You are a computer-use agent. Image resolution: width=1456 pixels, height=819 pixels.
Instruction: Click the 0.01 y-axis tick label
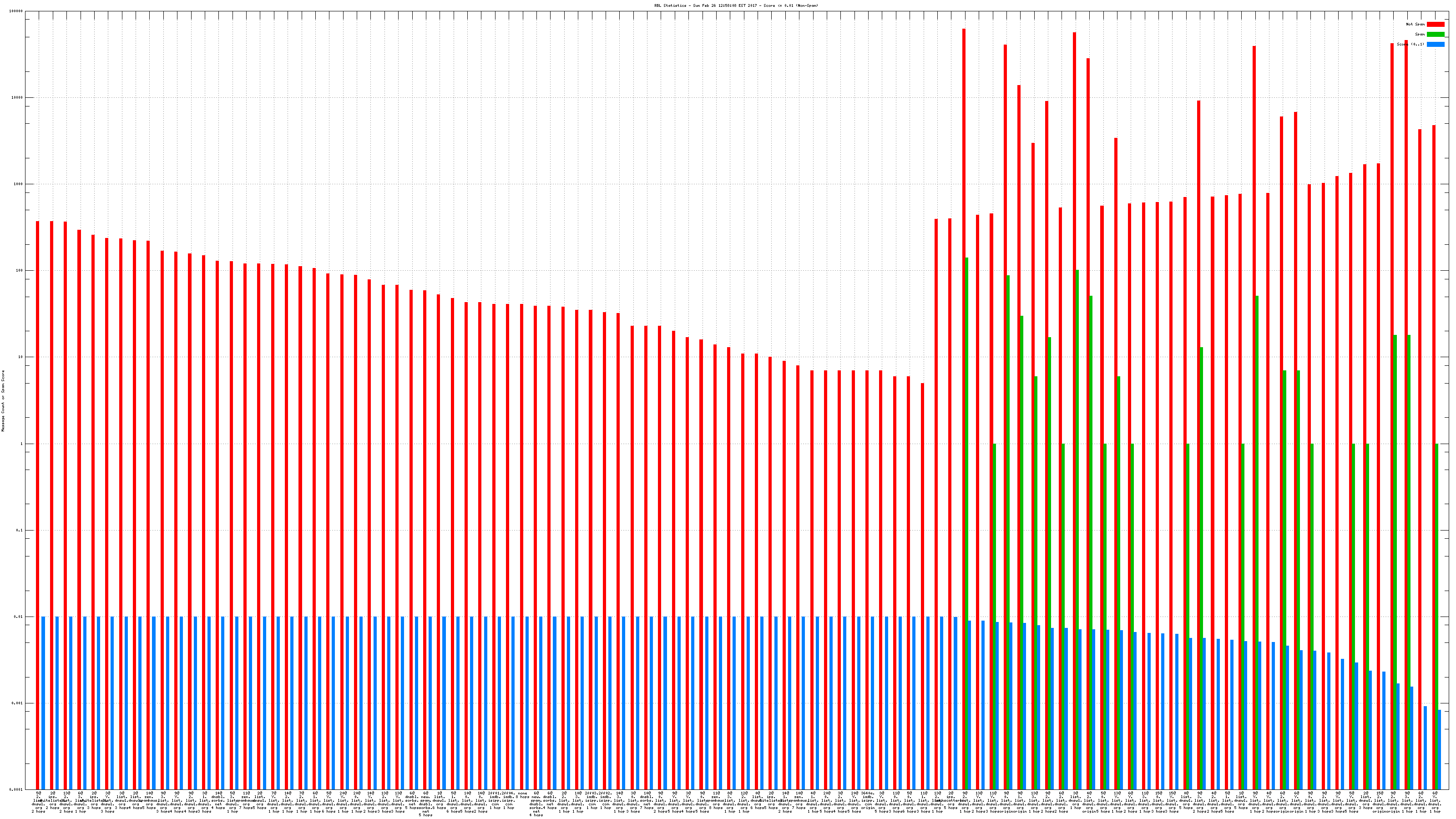(19, 617)
